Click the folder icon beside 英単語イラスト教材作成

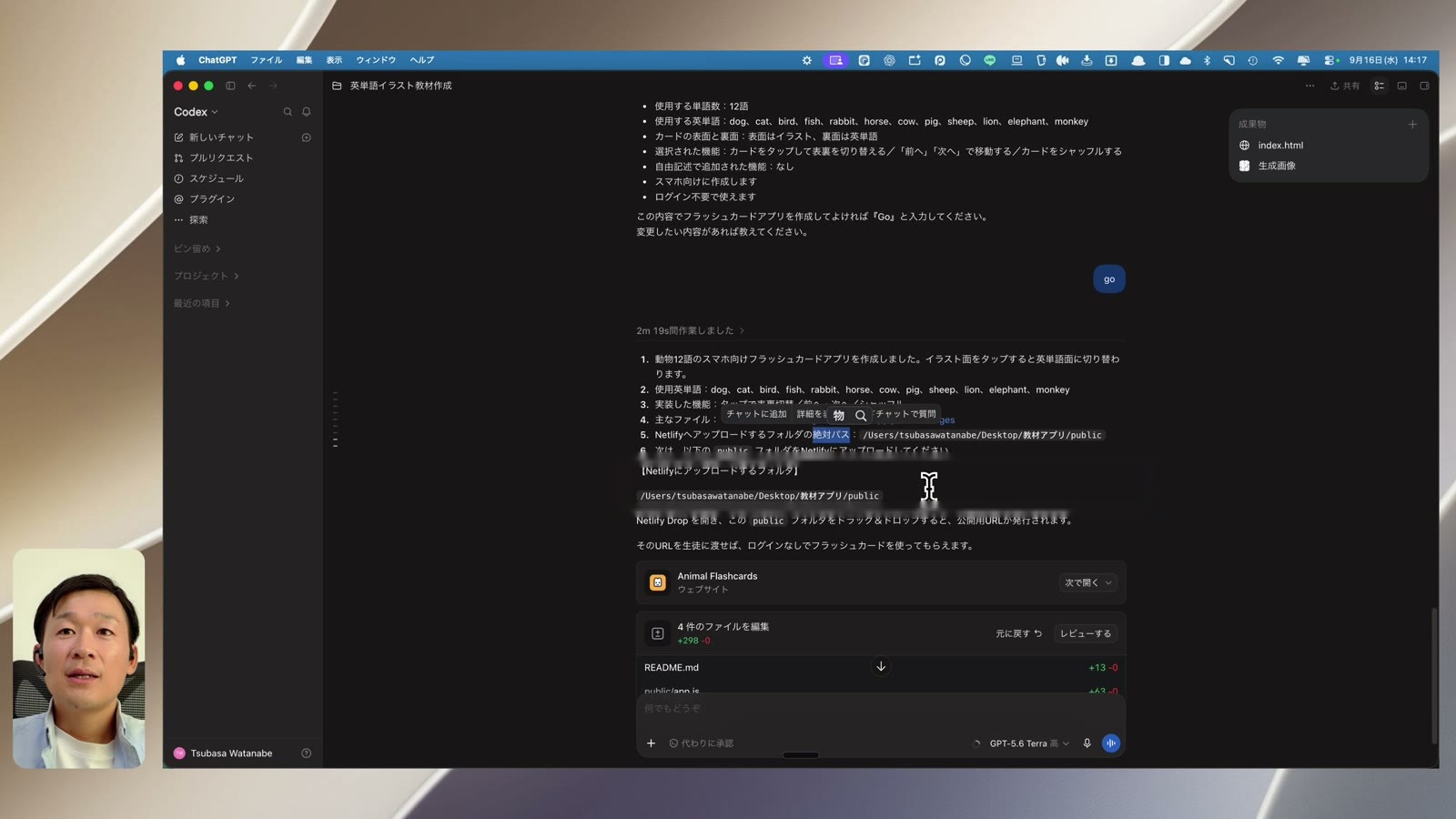tap(337, 86)
